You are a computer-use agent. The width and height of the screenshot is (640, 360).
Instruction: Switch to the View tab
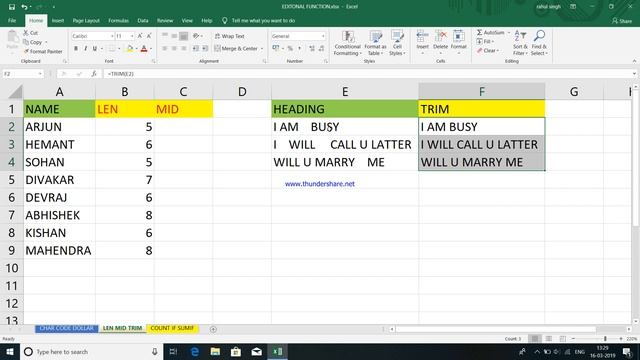187,20
